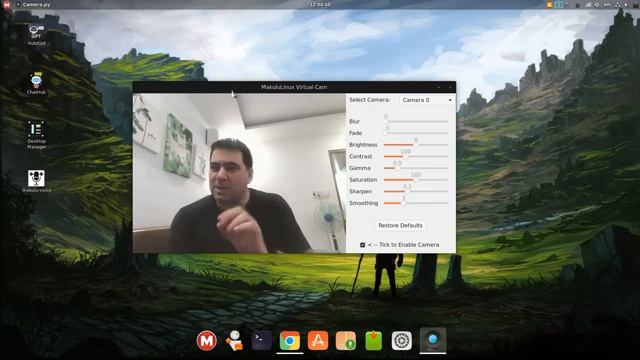Image resolution: width=640 pixels, height=360 pixels.
Task: Adjust the Fade slider
Action: tap(416, 133)
